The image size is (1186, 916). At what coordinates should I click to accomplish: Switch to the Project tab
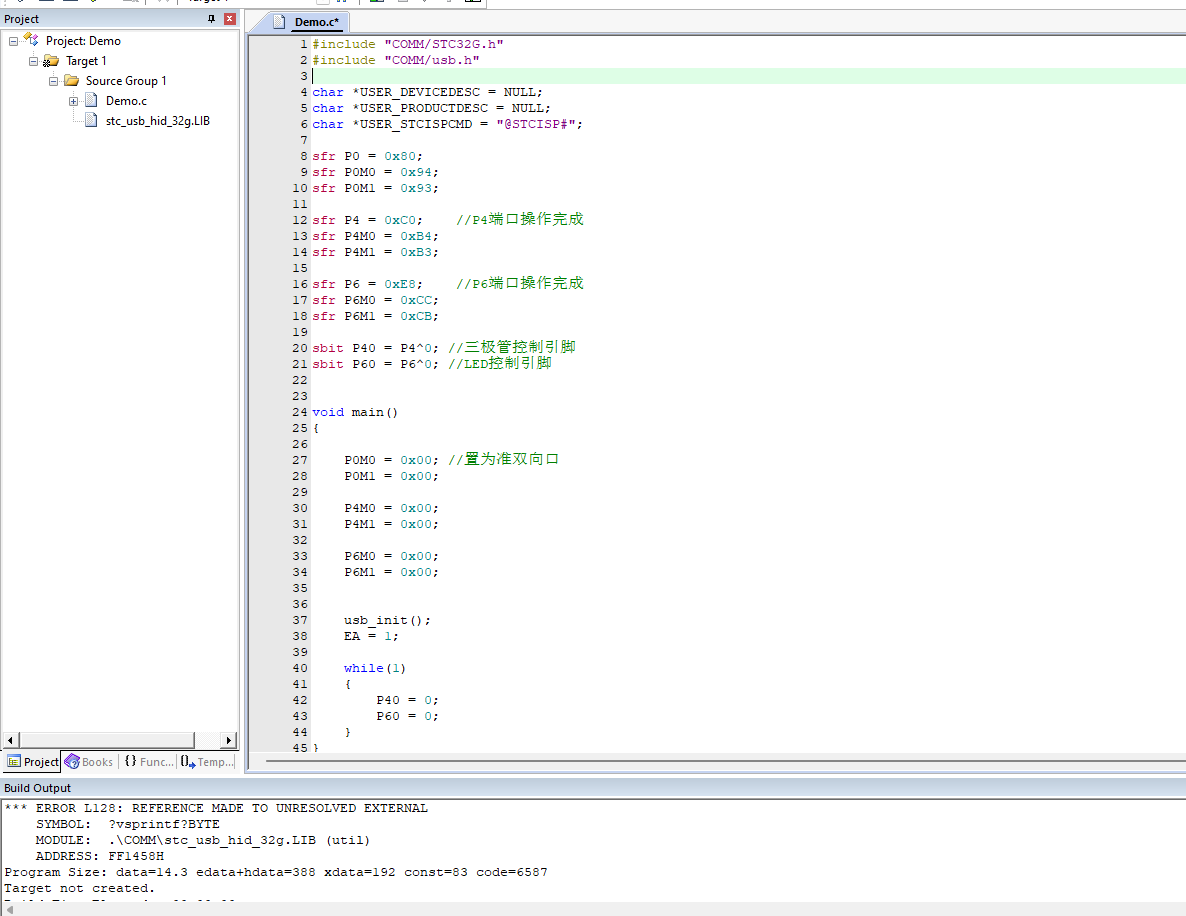click(x=33, y=762)
